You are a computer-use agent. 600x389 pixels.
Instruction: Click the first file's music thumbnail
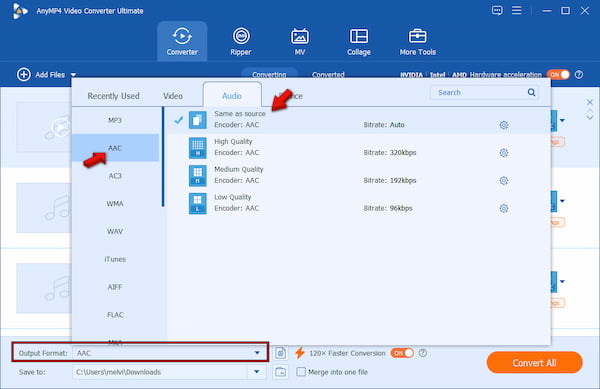point(44,127)
